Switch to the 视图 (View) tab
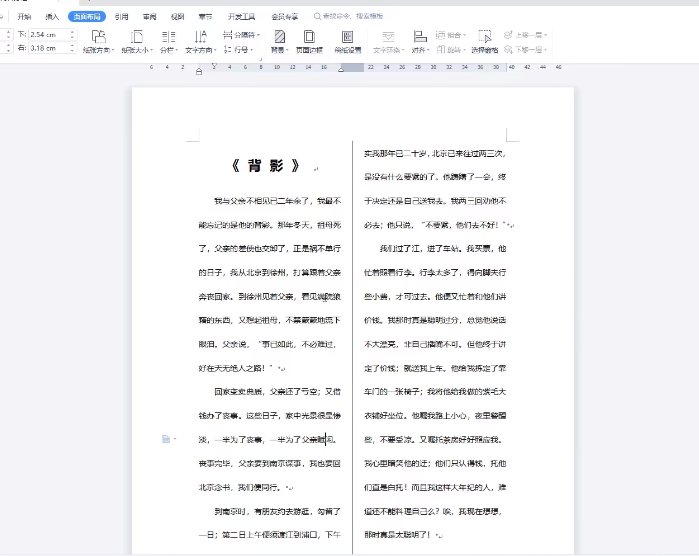The height and width of the screenshot is (556, 699). [x=177, y=17]
